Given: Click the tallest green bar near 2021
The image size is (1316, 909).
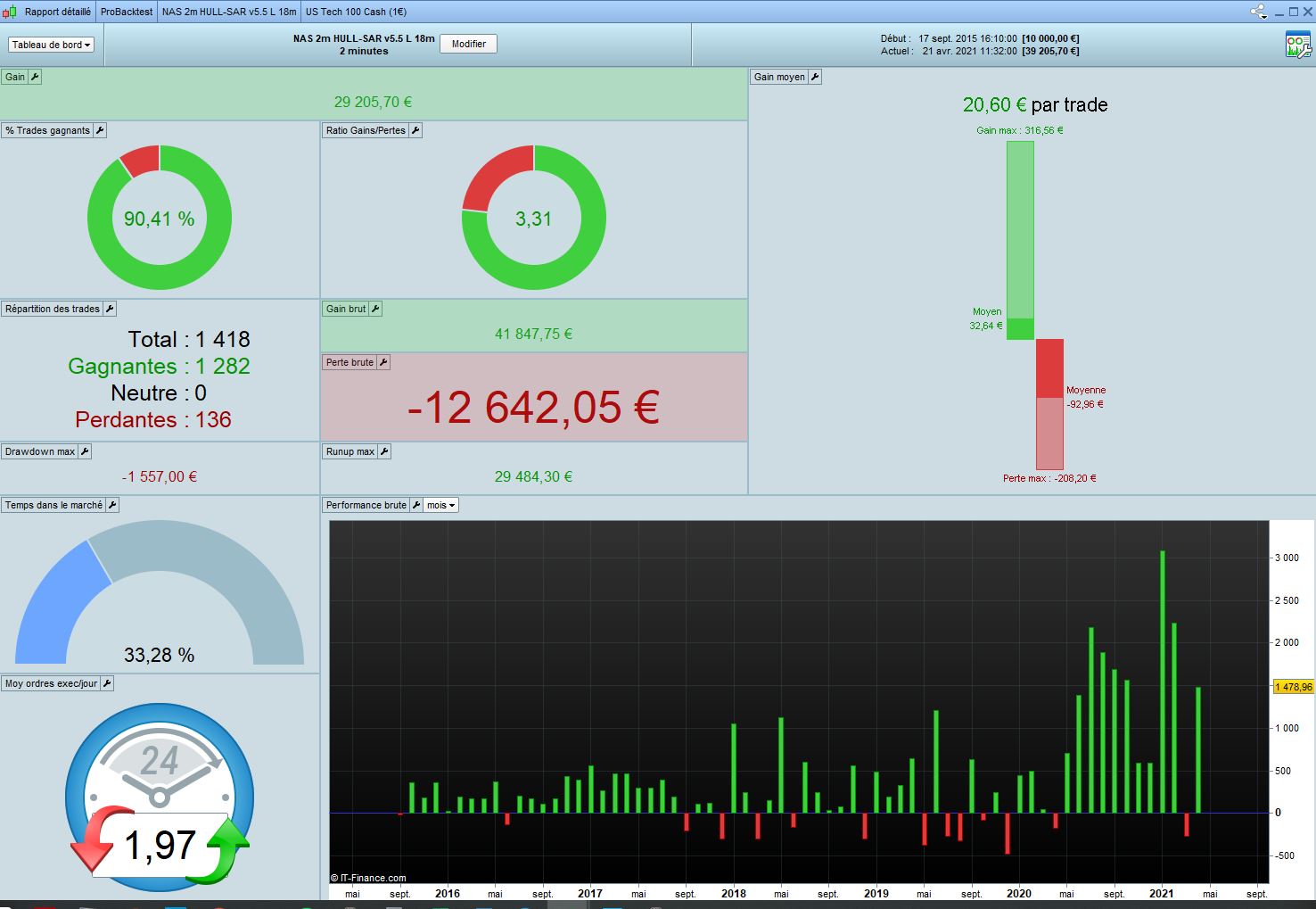Looking at the screenshot, I should tap(1163, 682).
